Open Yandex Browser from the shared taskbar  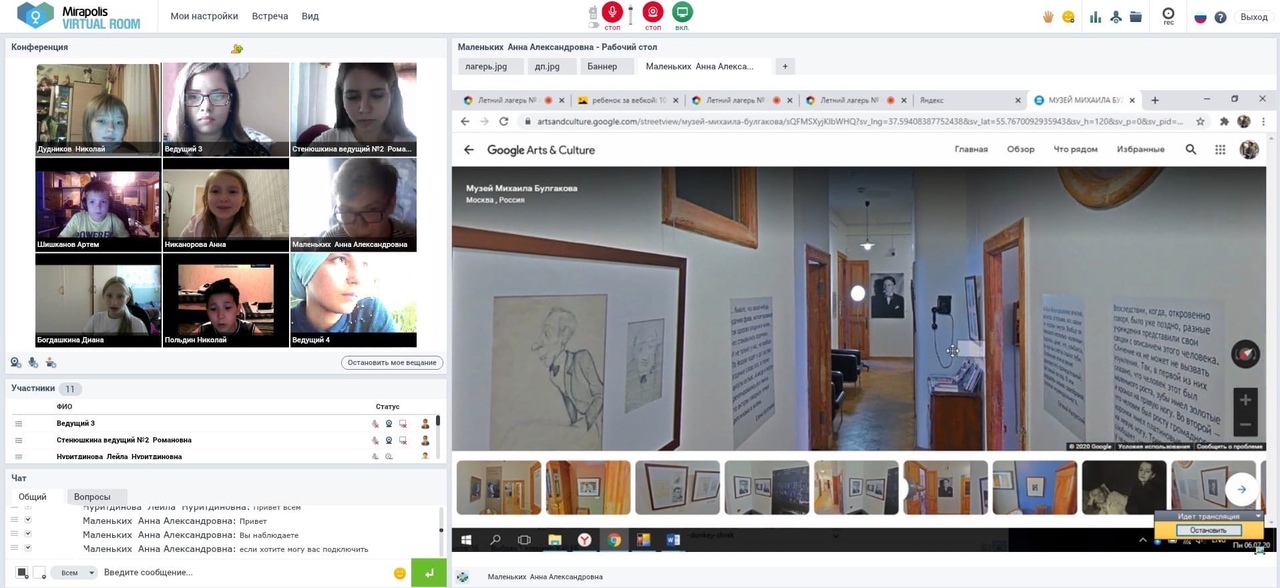point(584,540)
